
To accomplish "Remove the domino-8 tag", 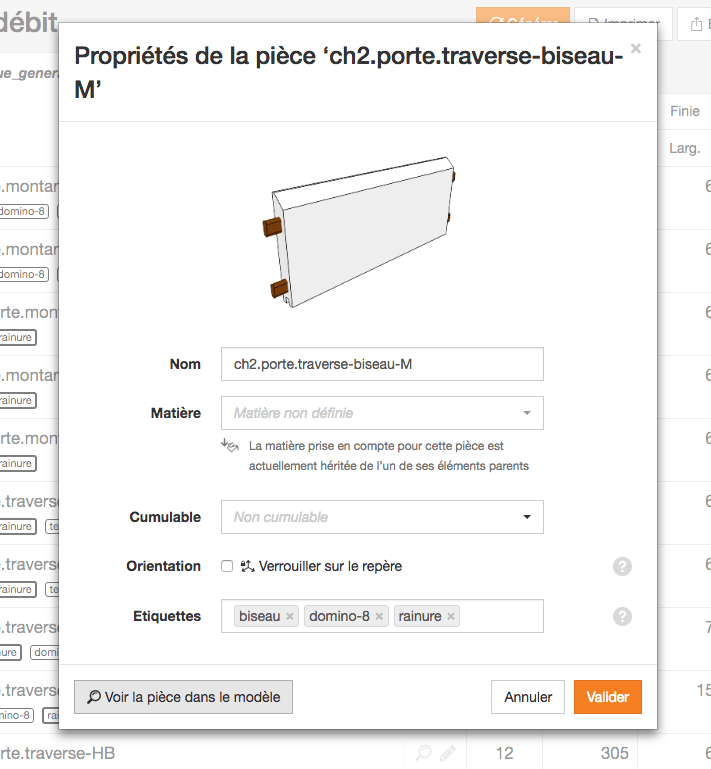I will pyautogui.click(x=379, y=616).
